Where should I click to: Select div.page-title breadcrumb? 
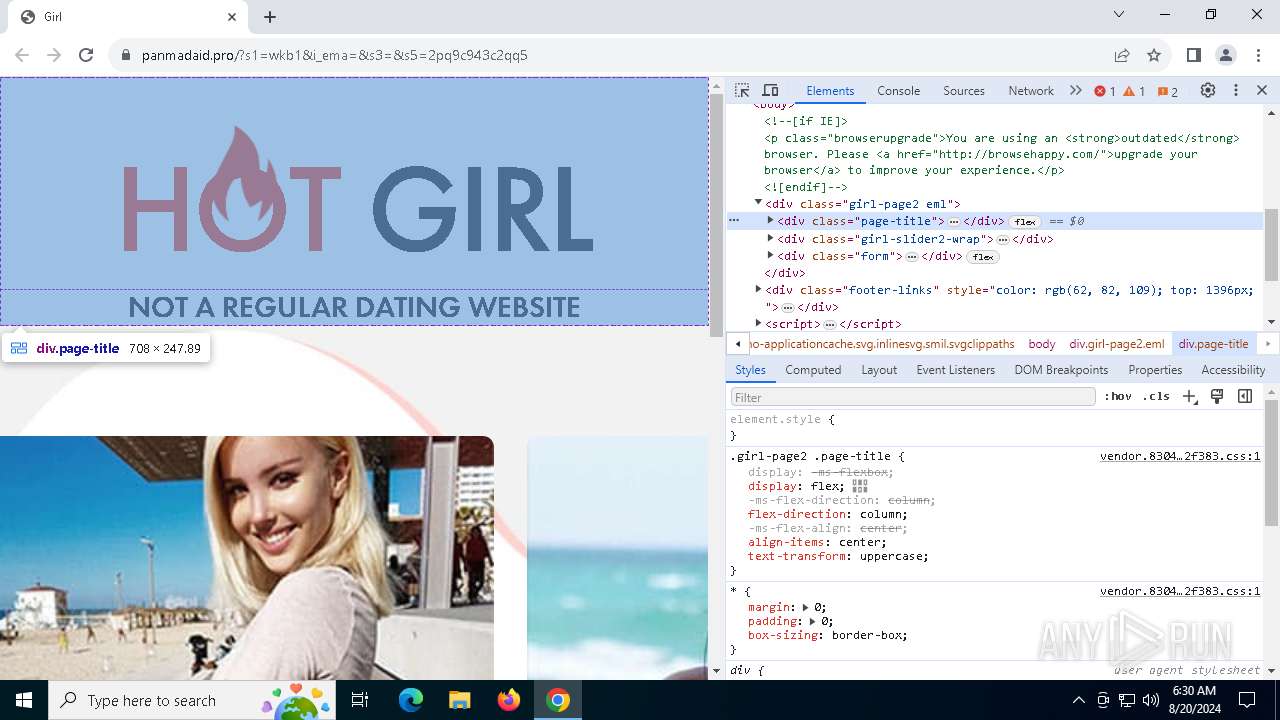tap(1213, 344)
